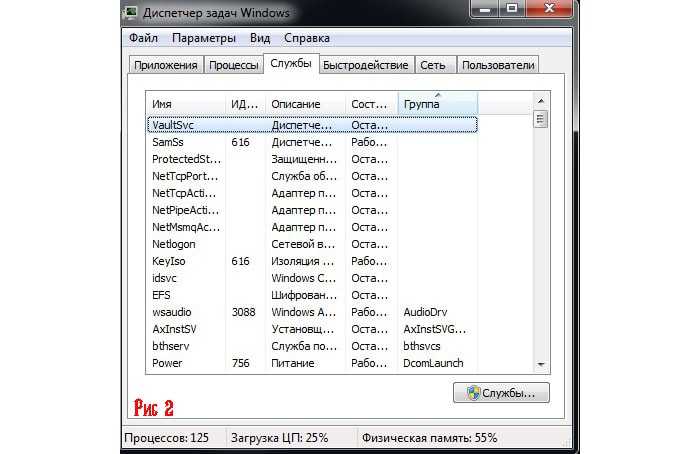Sort by the Сост... column header
700x454 pixels.
click(371, 104)
